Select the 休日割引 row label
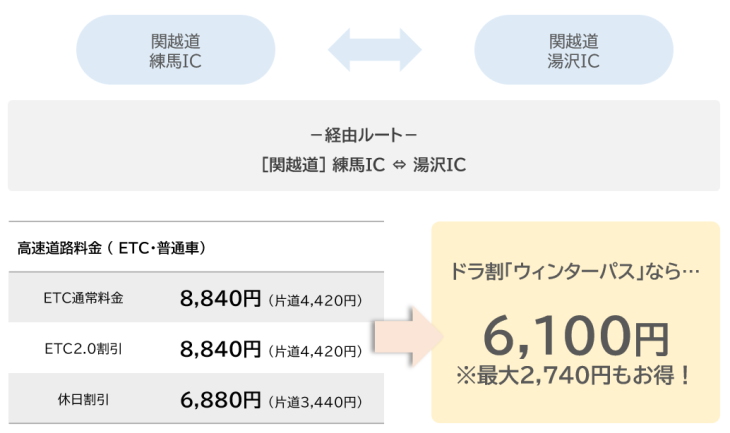This screenshot has width=730, height=433. click(84, 400)
